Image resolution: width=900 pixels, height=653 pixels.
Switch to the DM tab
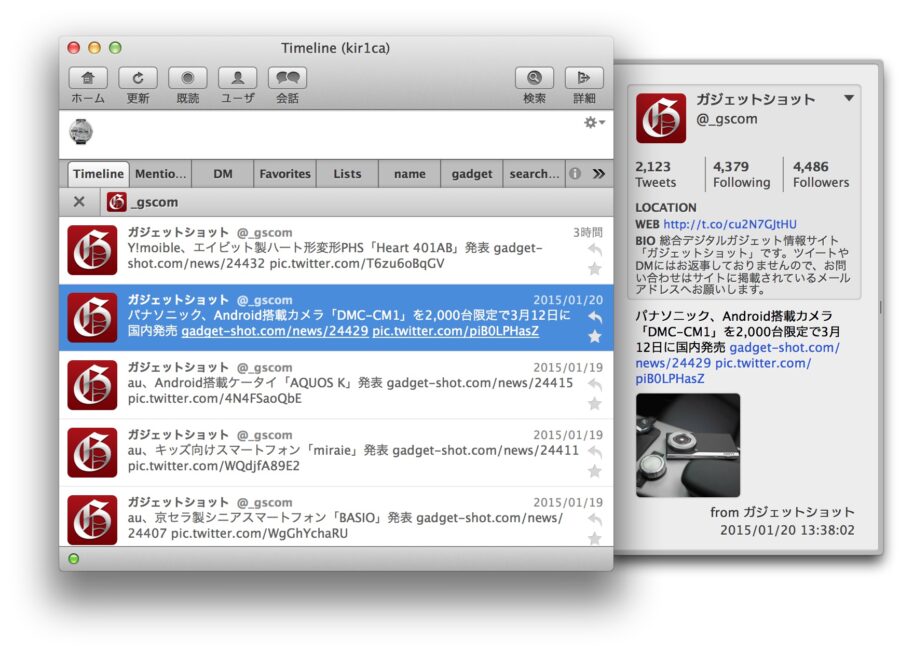point(223,174)
